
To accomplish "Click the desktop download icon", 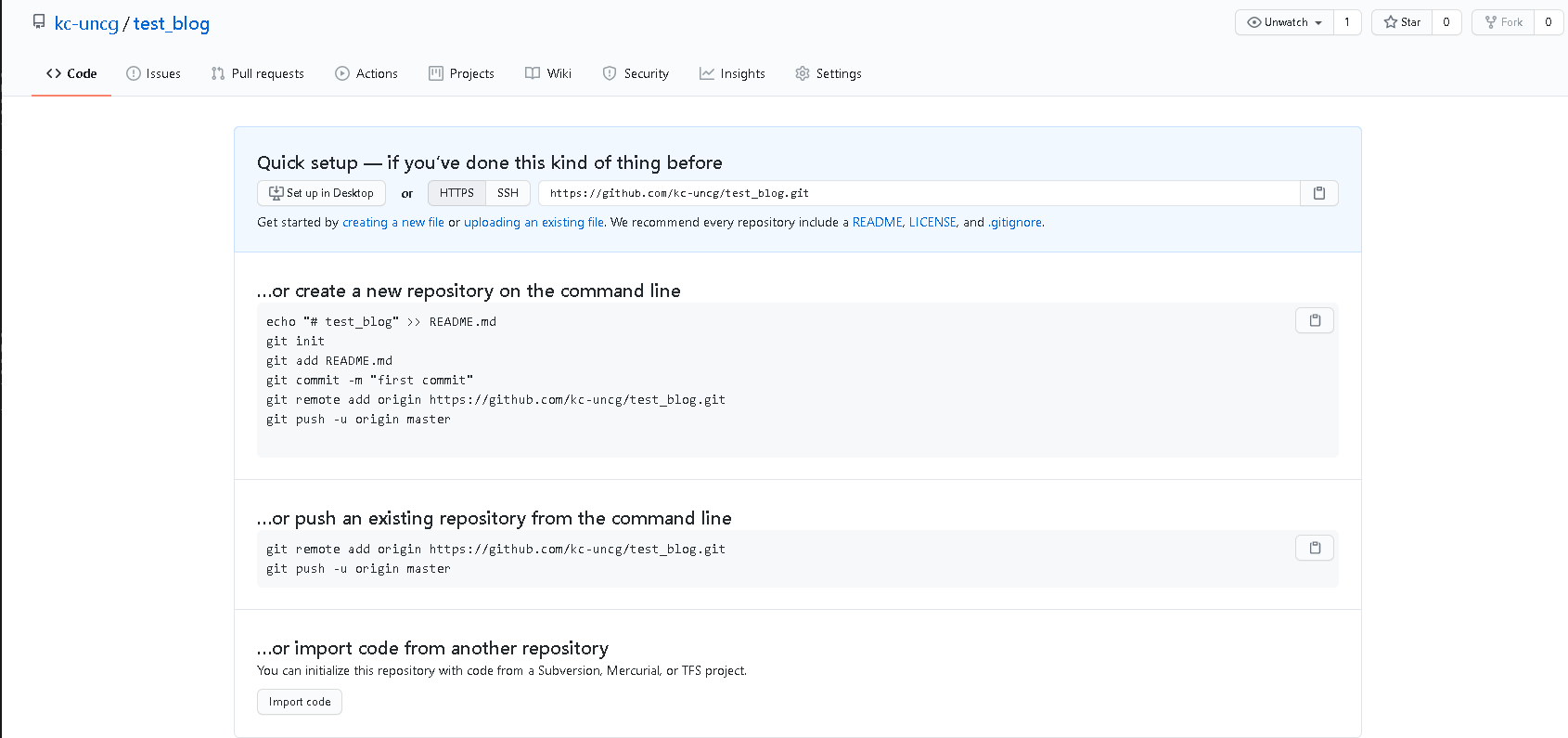I will click(276, 193).
